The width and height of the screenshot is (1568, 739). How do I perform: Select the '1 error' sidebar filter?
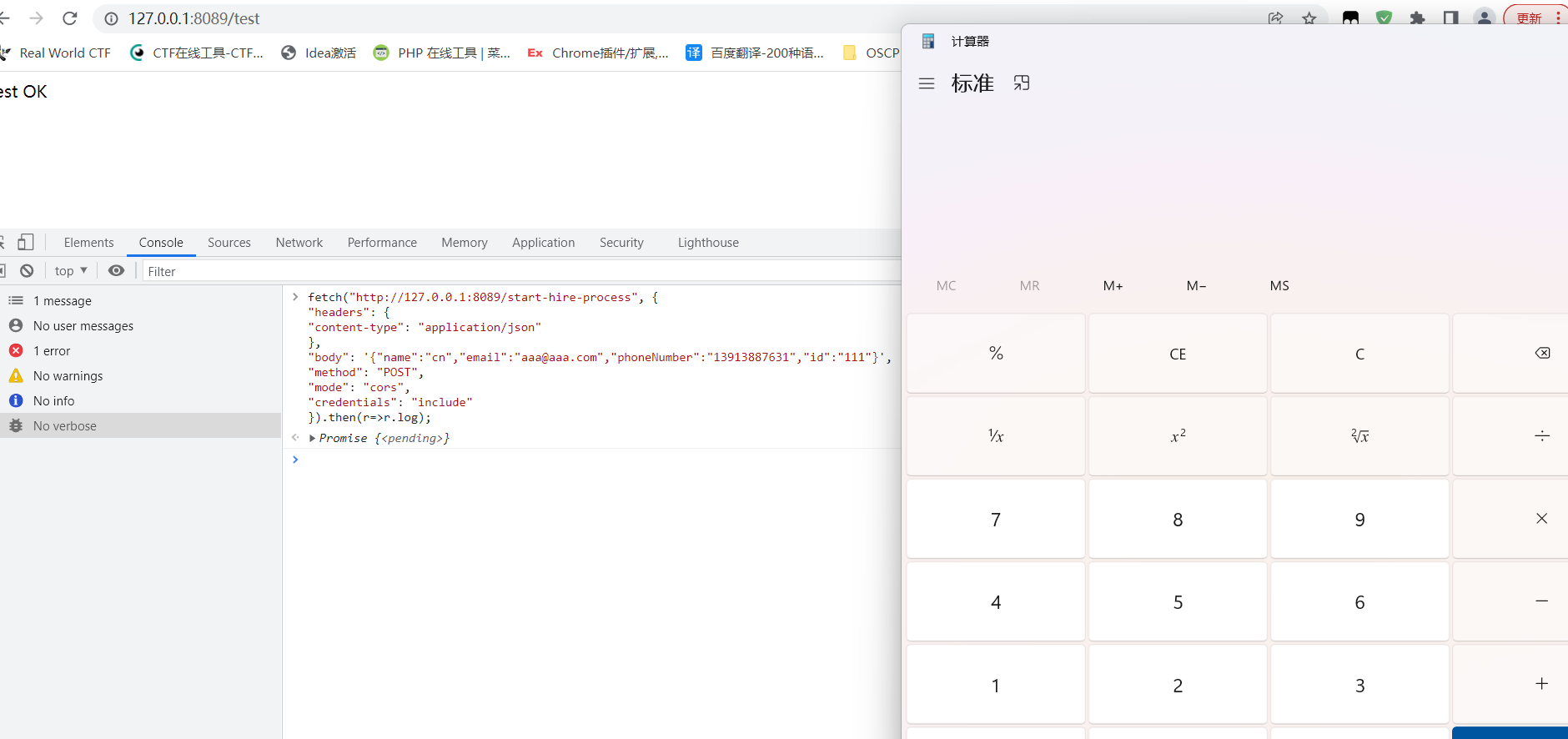[140, 350]
